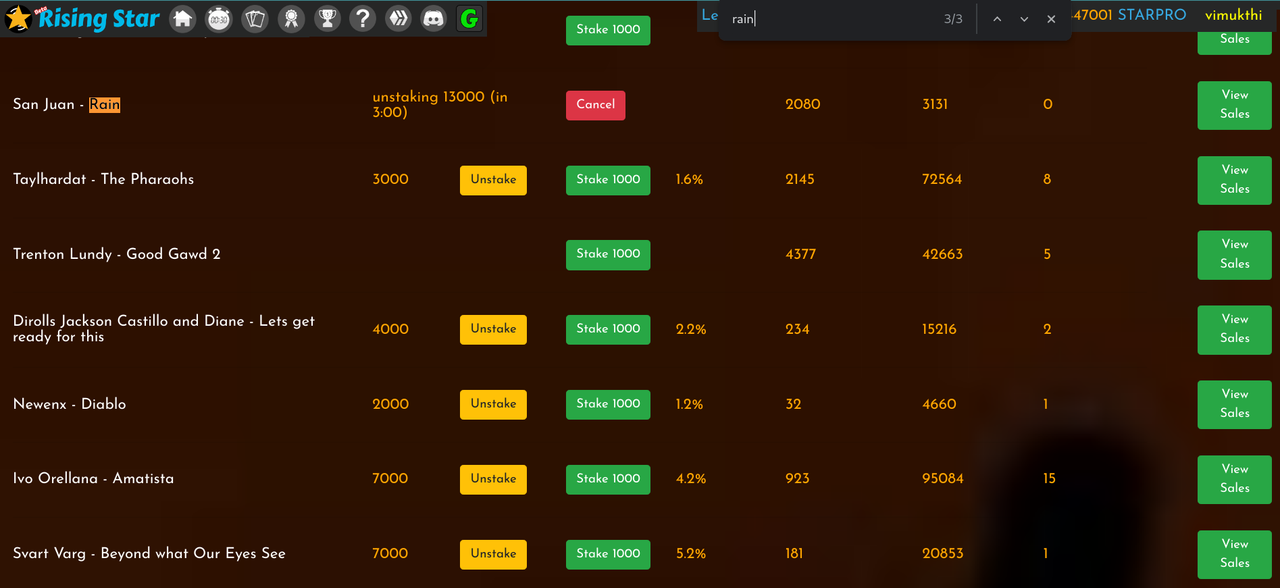View Sales for Svart Varg row
The height and width of the screenshot is (588, 1280).
click(1235, 554)
